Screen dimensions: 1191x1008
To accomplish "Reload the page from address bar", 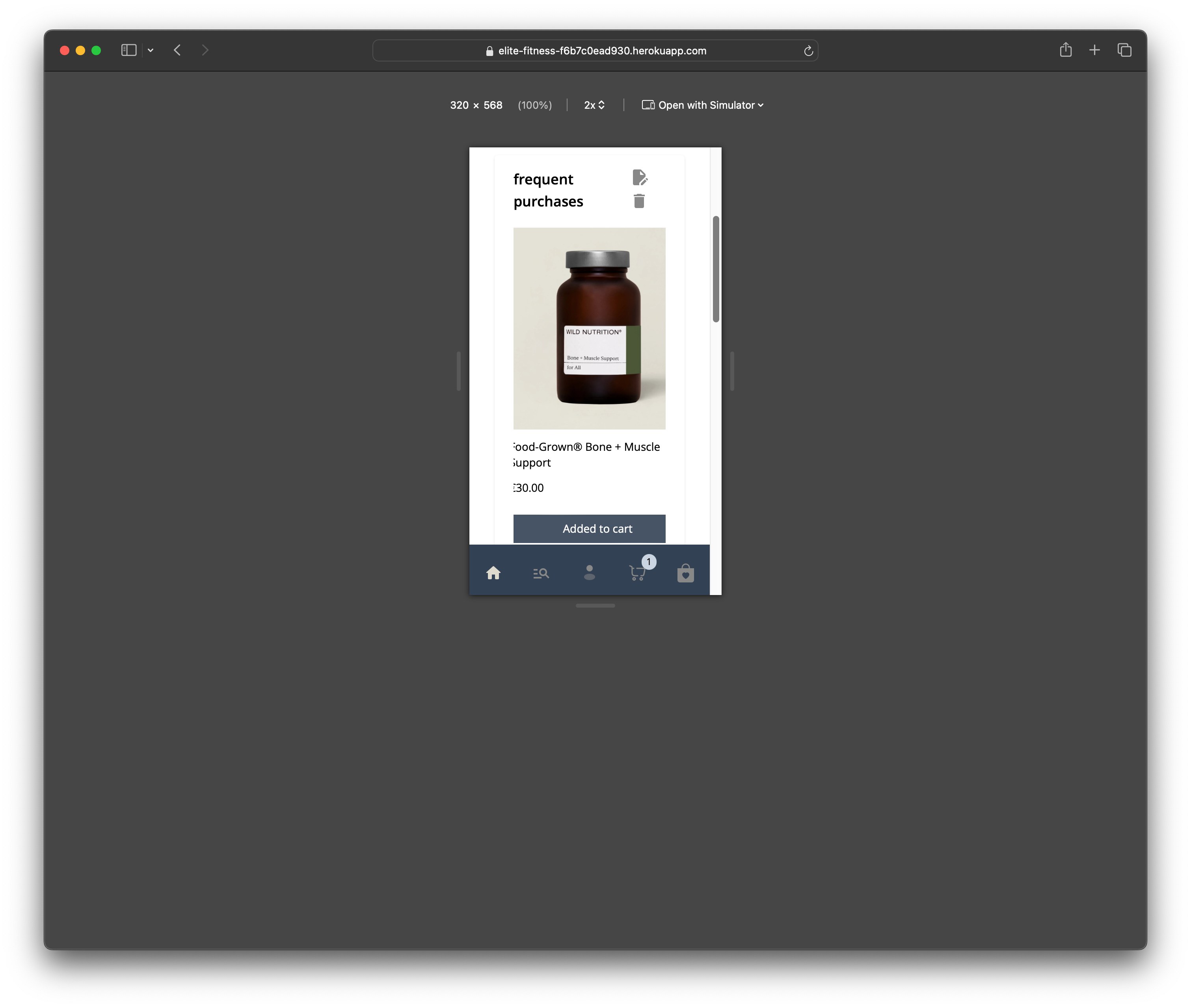I will click(808, 51).
